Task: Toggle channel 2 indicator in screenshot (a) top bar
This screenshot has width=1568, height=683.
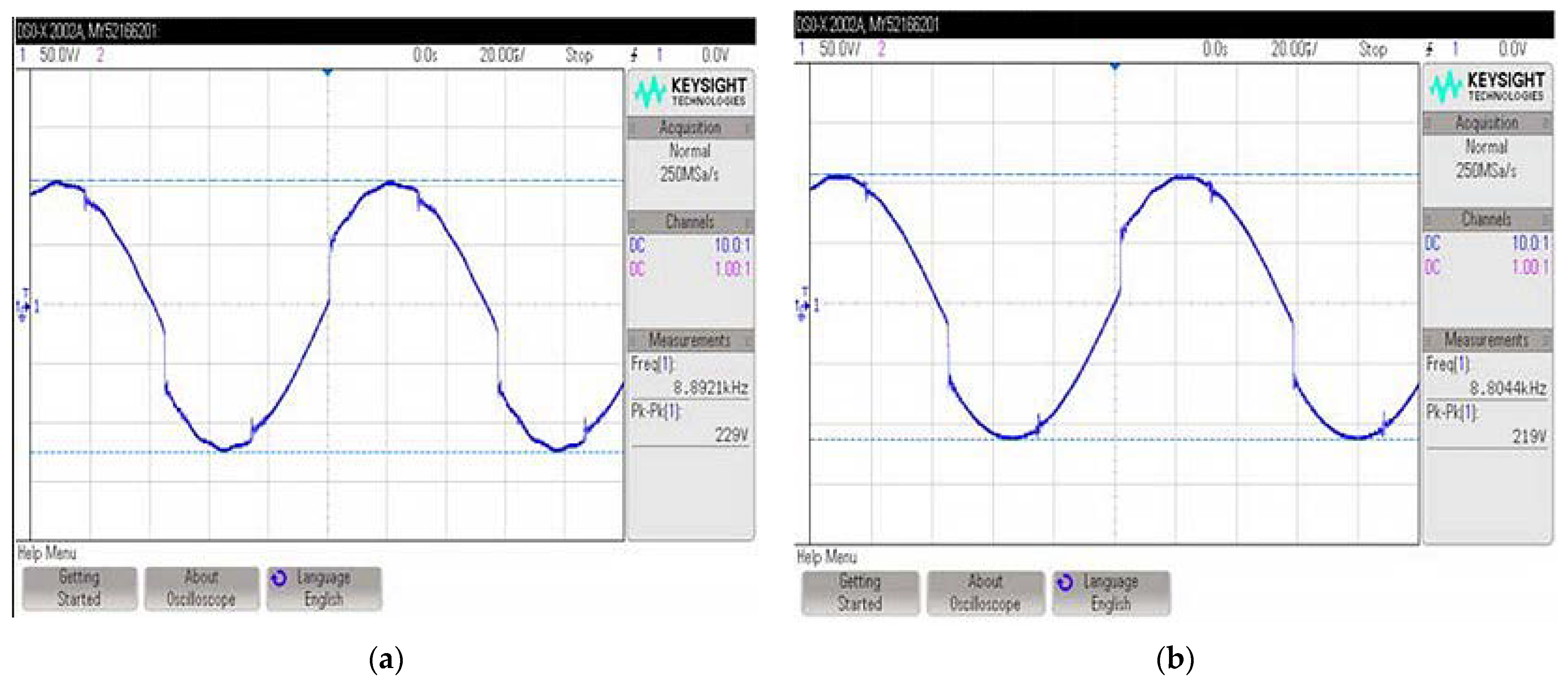Action: pyautogui.click(x=100, y=55)
